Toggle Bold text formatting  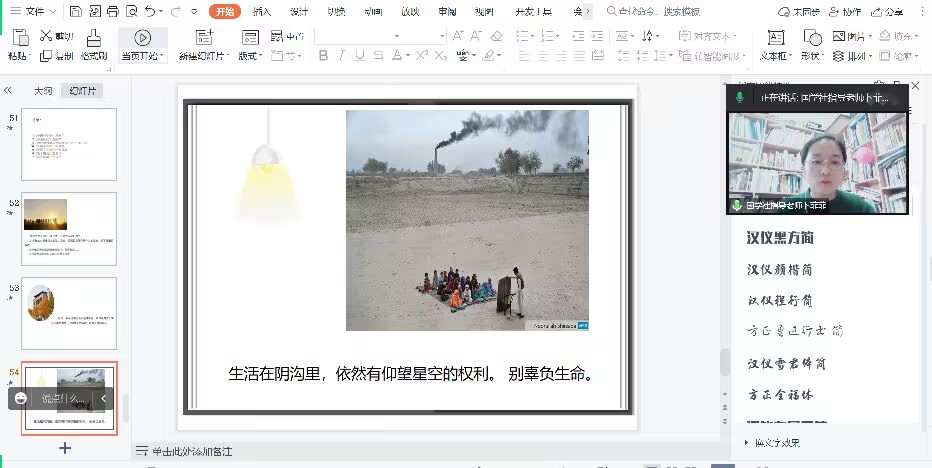coord(323,56)
